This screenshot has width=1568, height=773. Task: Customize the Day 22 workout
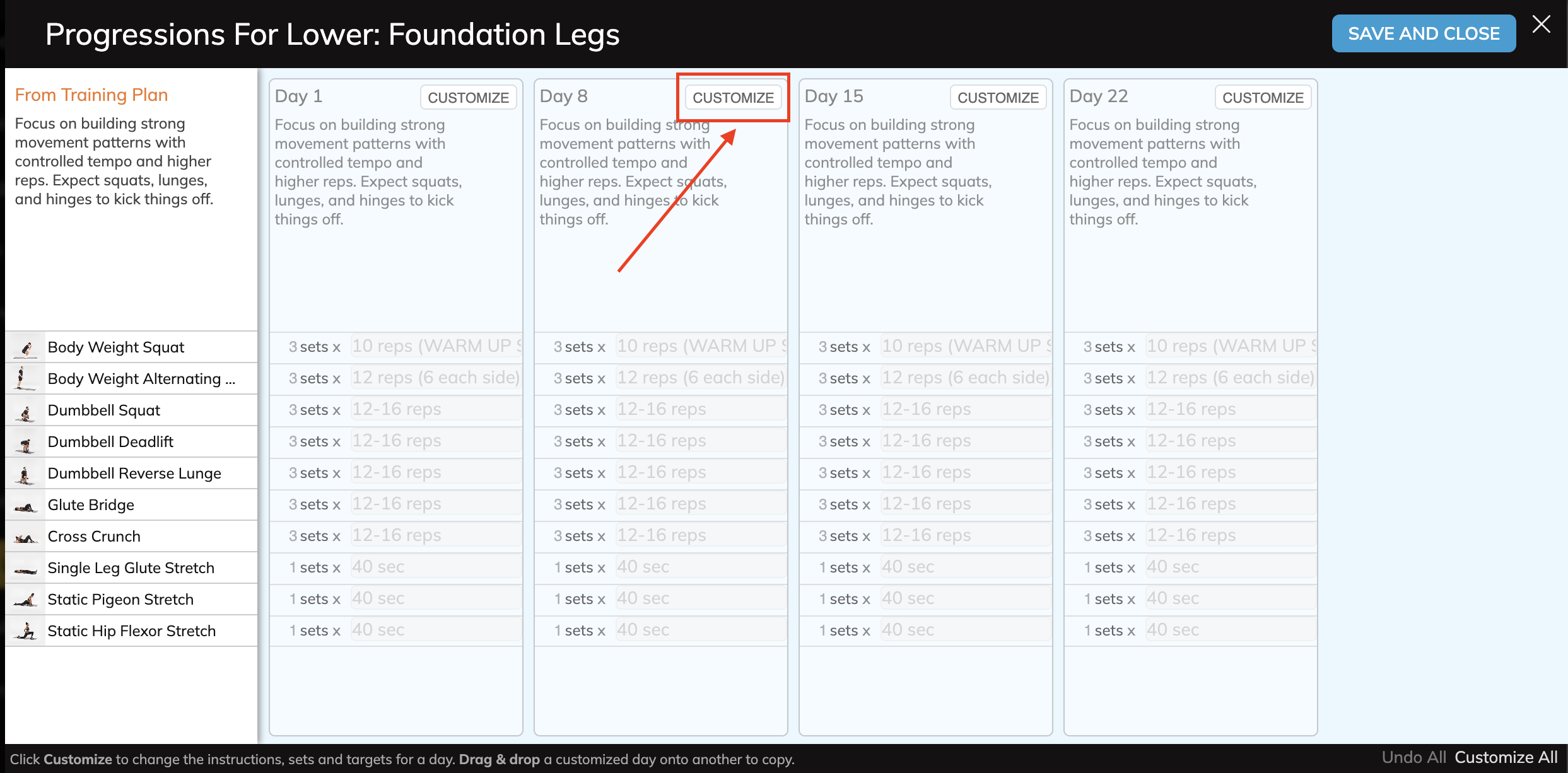[1263, 96]
